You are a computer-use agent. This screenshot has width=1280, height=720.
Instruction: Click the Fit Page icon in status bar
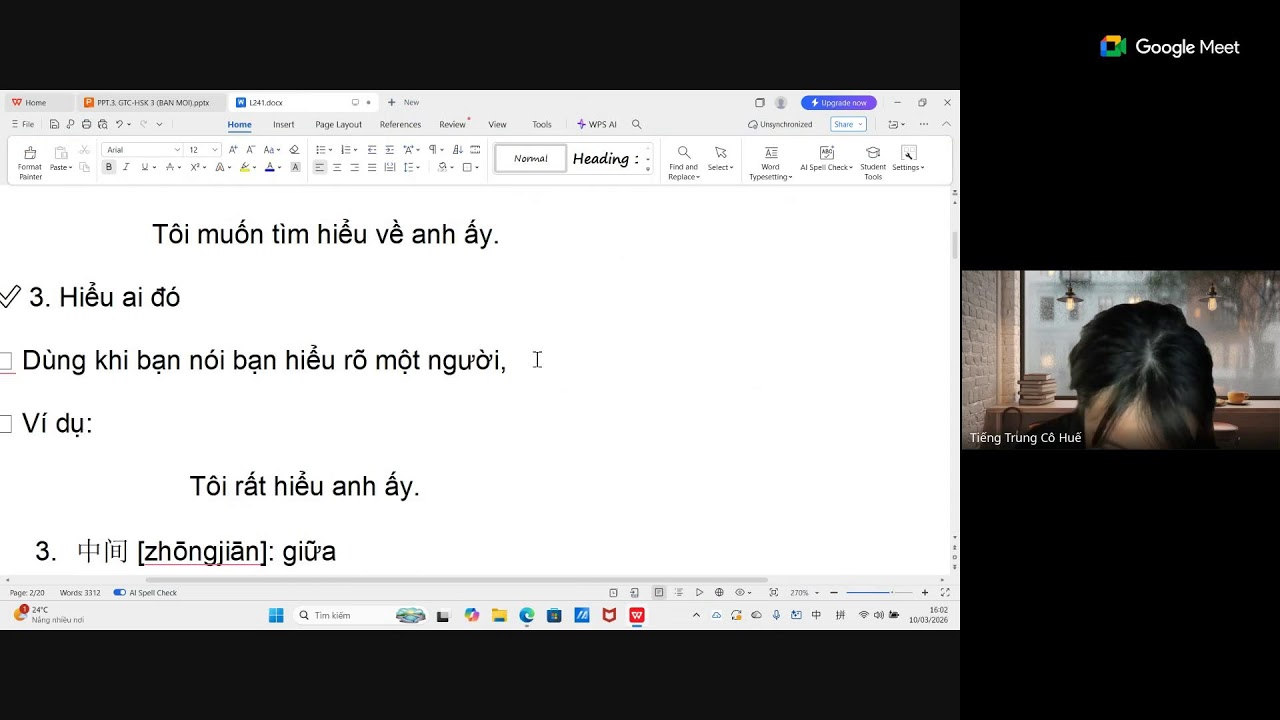773,593
